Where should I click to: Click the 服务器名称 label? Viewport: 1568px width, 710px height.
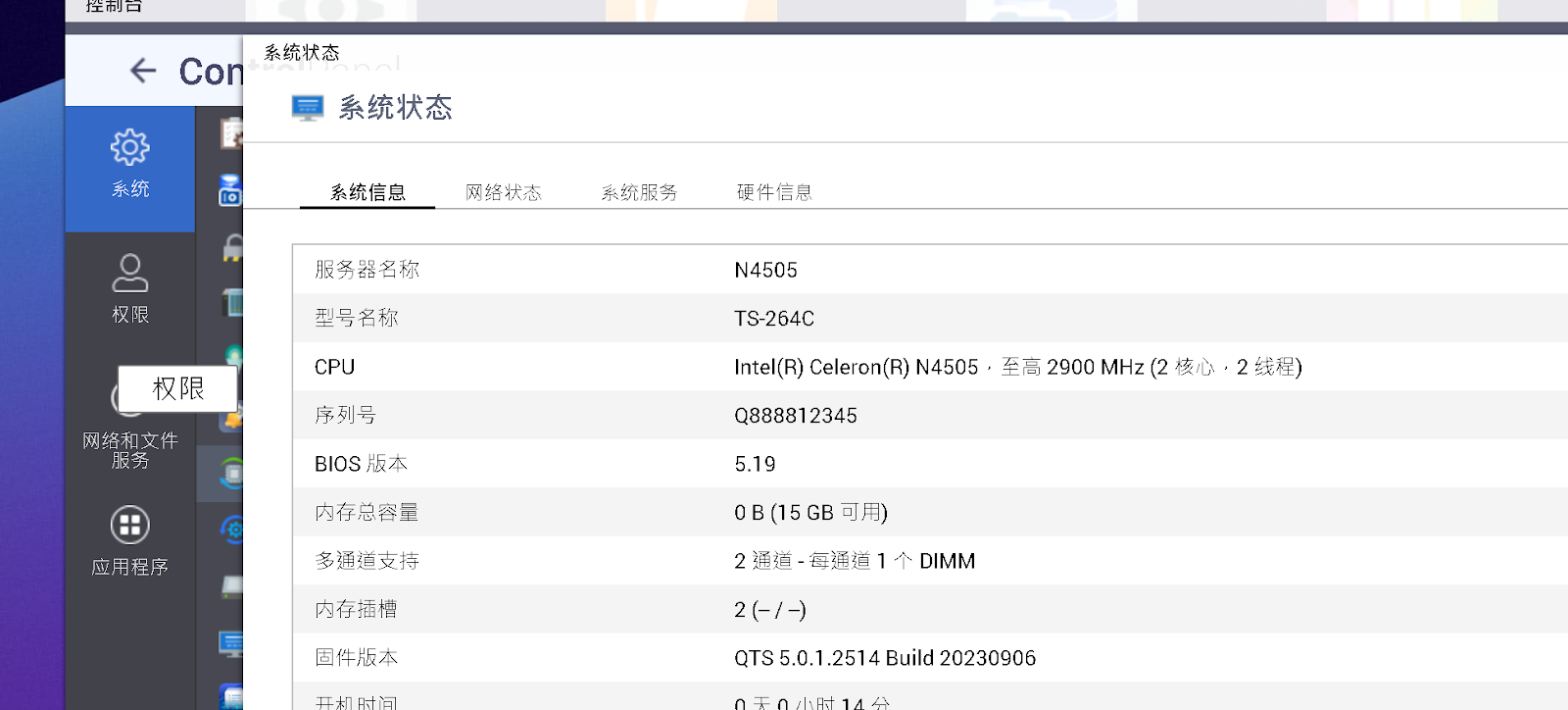pyautogui.click(x=367, y=270)
